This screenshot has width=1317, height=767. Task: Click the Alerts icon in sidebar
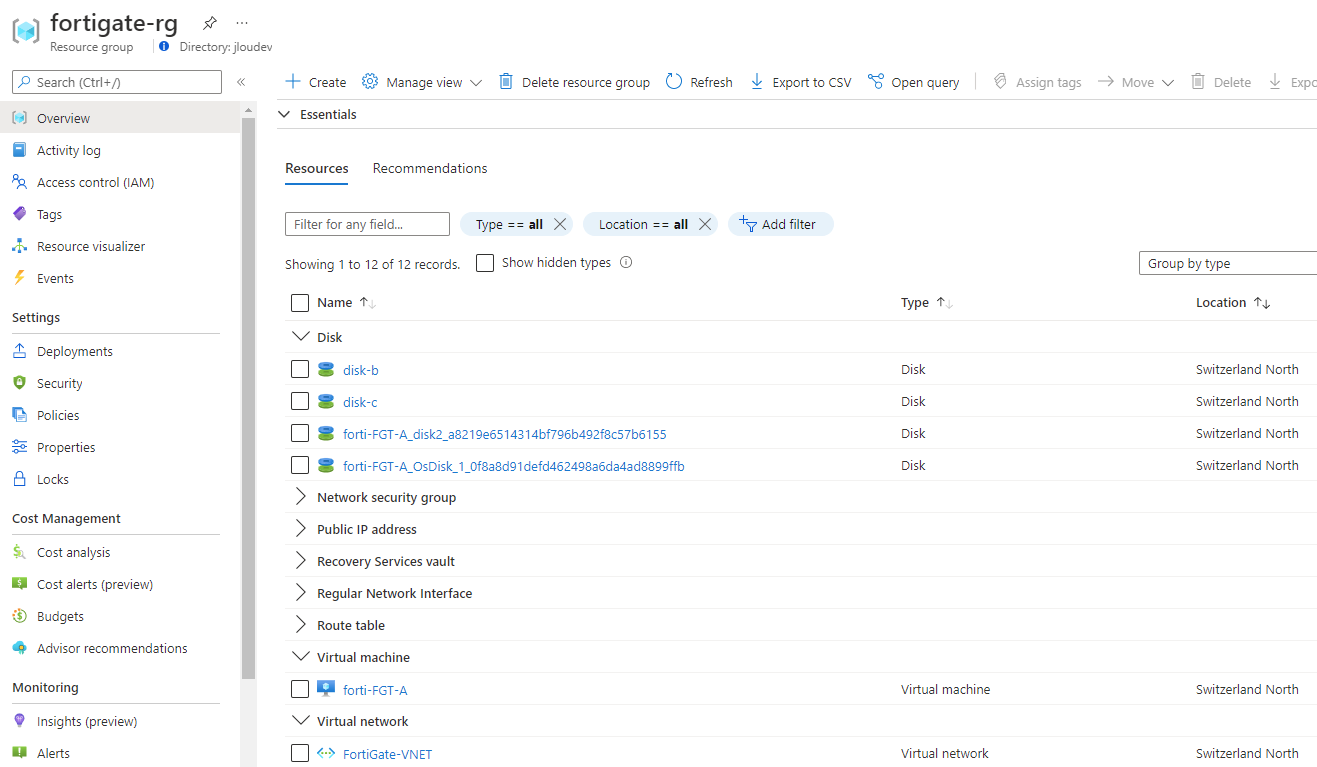(x=19, y=753)
